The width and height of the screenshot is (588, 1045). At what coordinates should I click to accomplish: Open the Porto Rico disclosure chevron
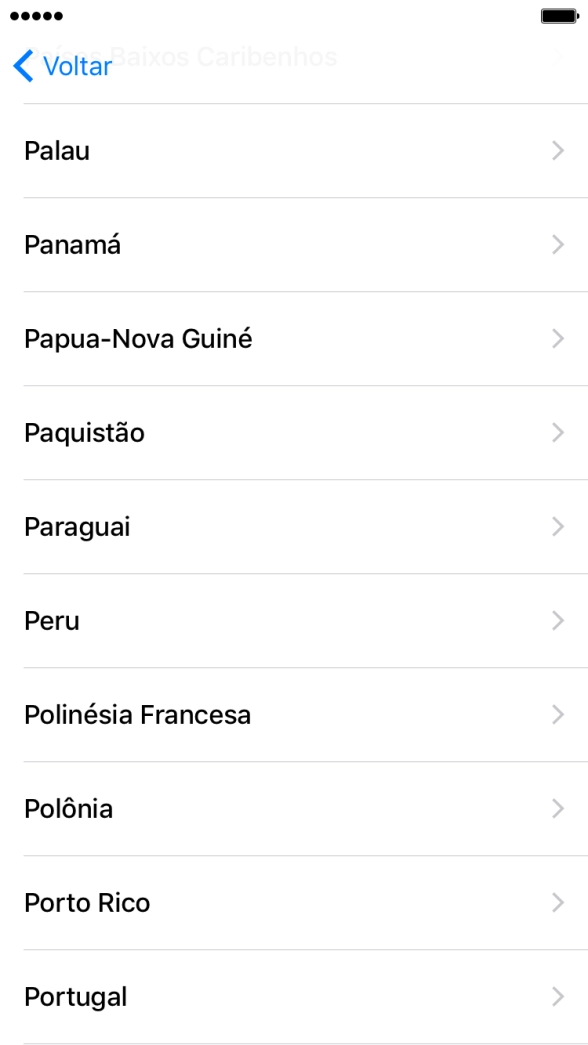coord(559,902)
